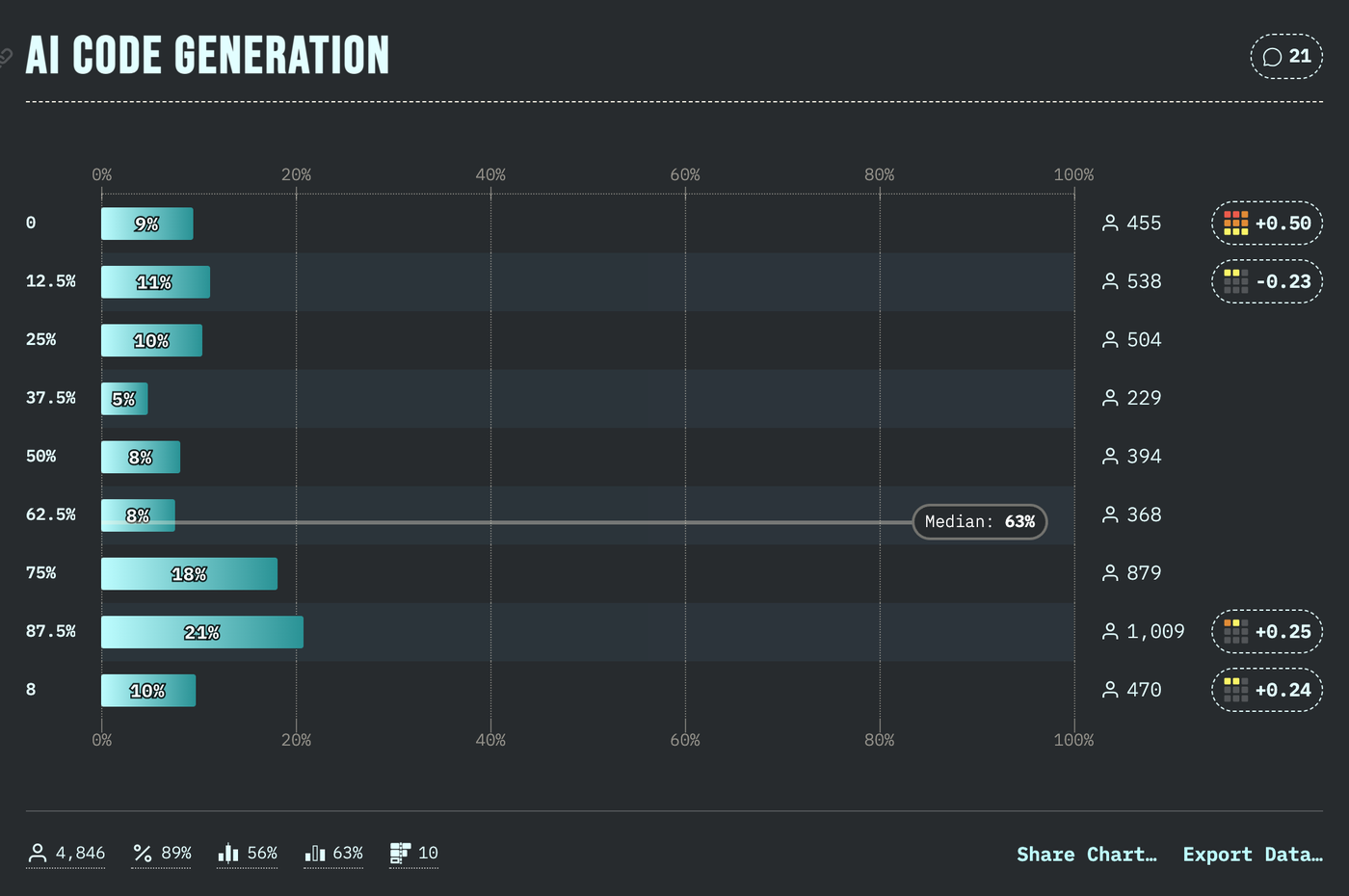Select the person icon next to 538

(1110, 281)
